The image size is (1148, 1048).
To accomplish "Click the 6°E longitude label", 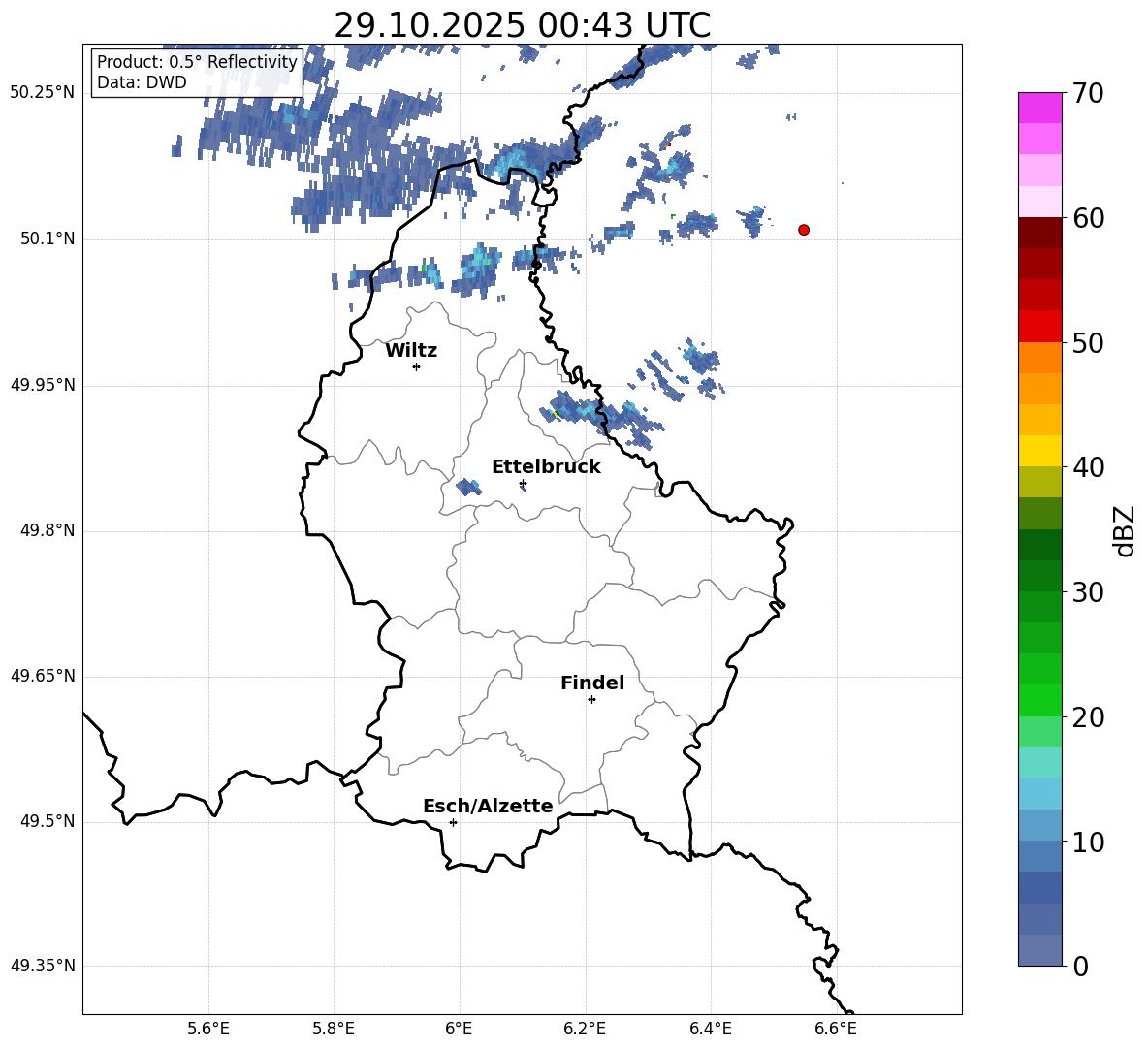I will tap(459, 1029).
